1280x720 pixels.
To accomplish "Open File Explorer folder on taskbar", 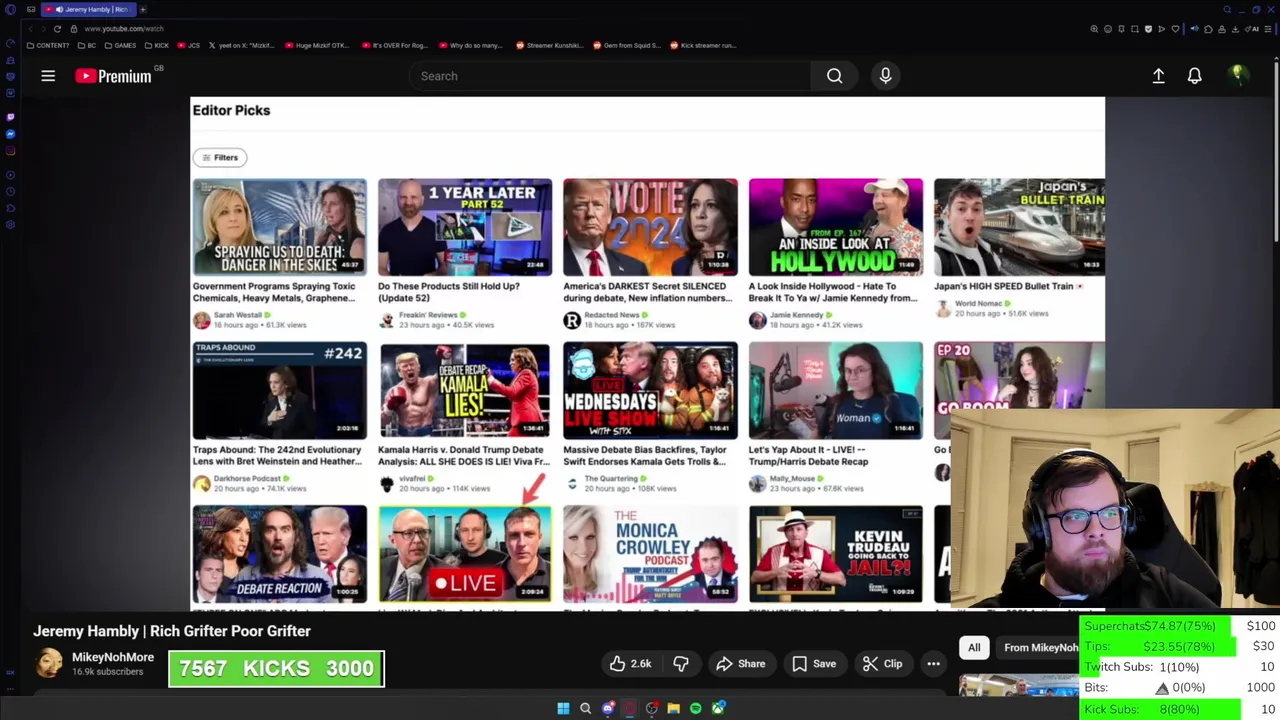I will coord(674,708).
